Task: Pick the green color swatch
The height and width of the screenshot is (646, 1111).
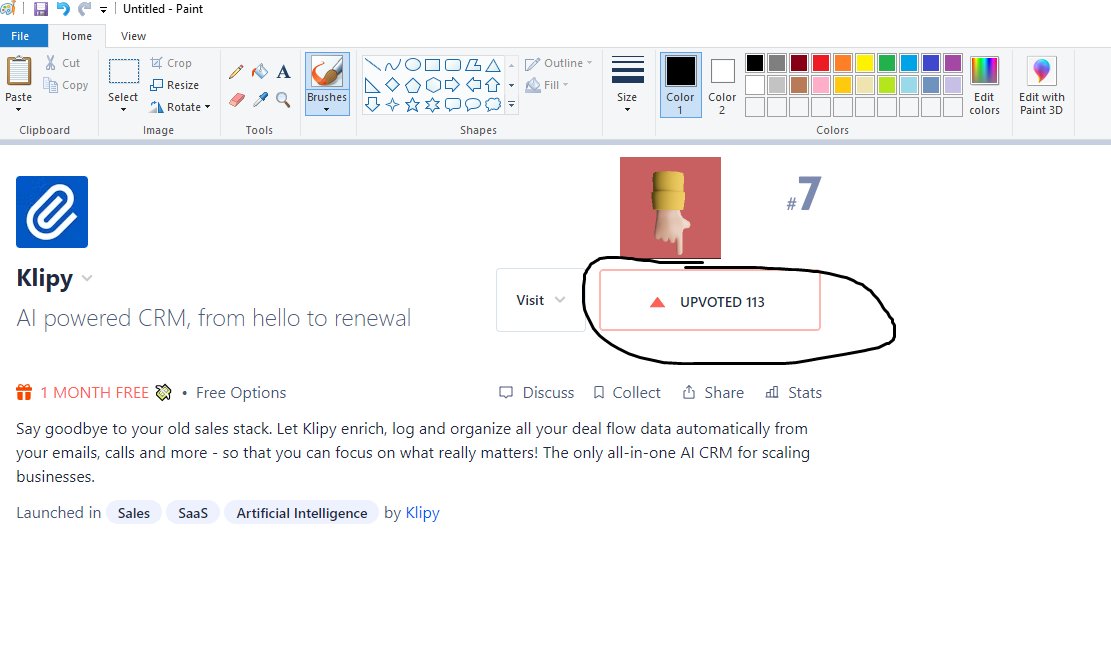Action: 887,63
